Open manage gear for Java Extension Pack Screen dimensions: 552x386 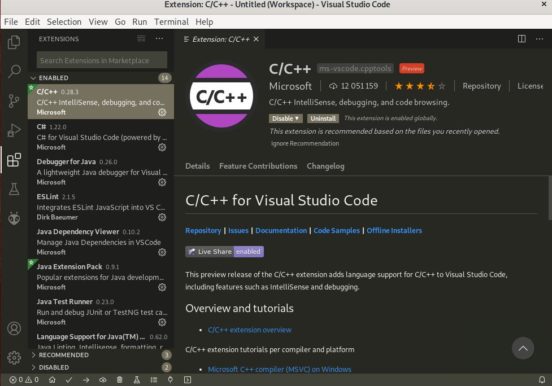pos(162,287)
